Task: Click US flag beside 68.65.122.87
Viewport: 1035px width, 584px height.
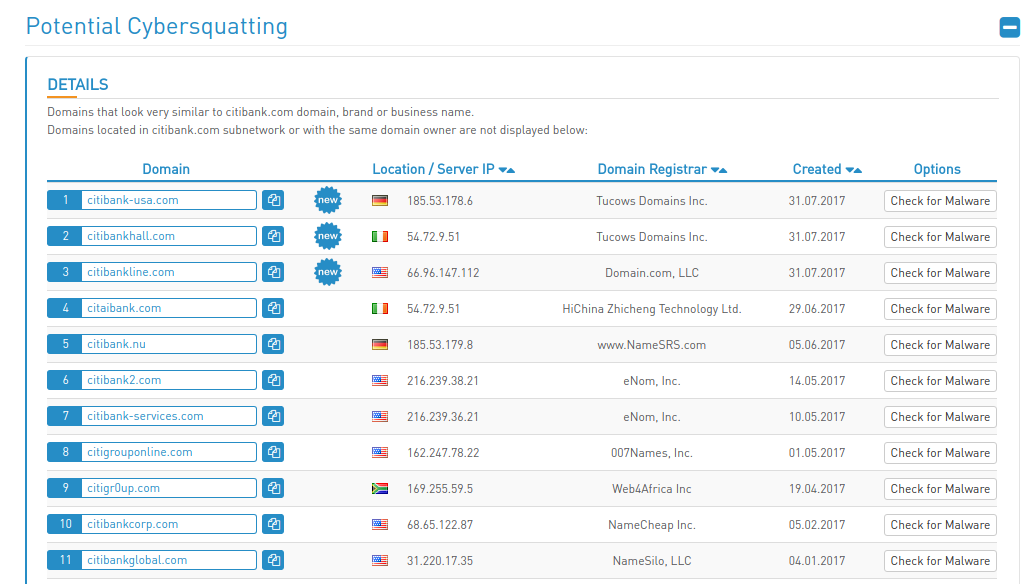Action: click(380, 525)
